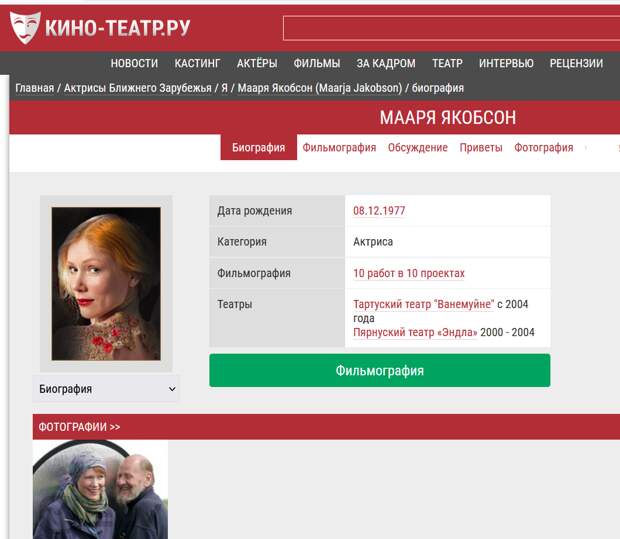This screenshot has height=539, width=620.
Task: Follow the Пярнуский театр «Эндла» link
Action: (415, 332)
